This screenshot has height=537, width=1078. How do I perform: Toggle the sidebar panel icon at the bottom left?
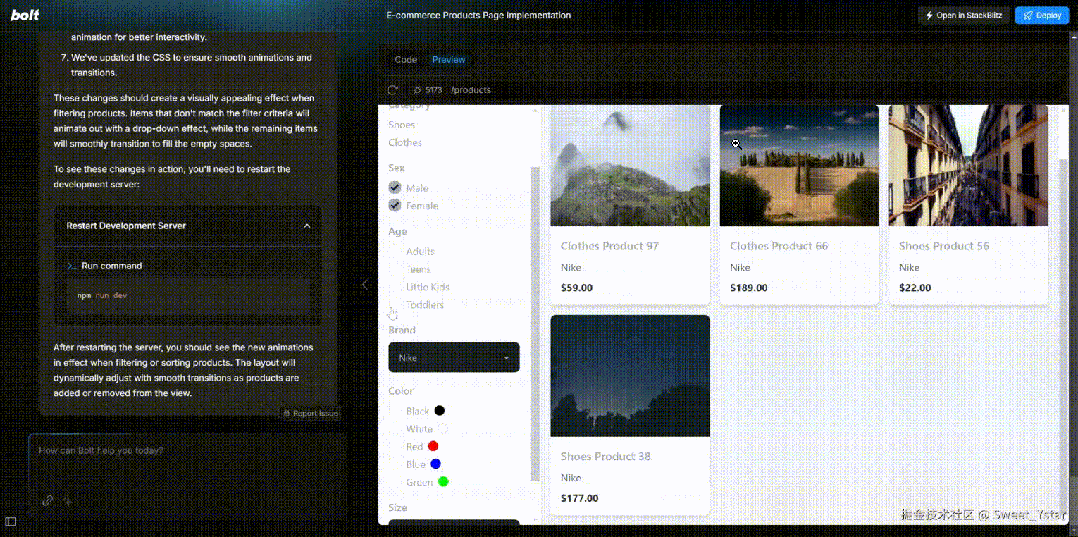click(11, 522)
